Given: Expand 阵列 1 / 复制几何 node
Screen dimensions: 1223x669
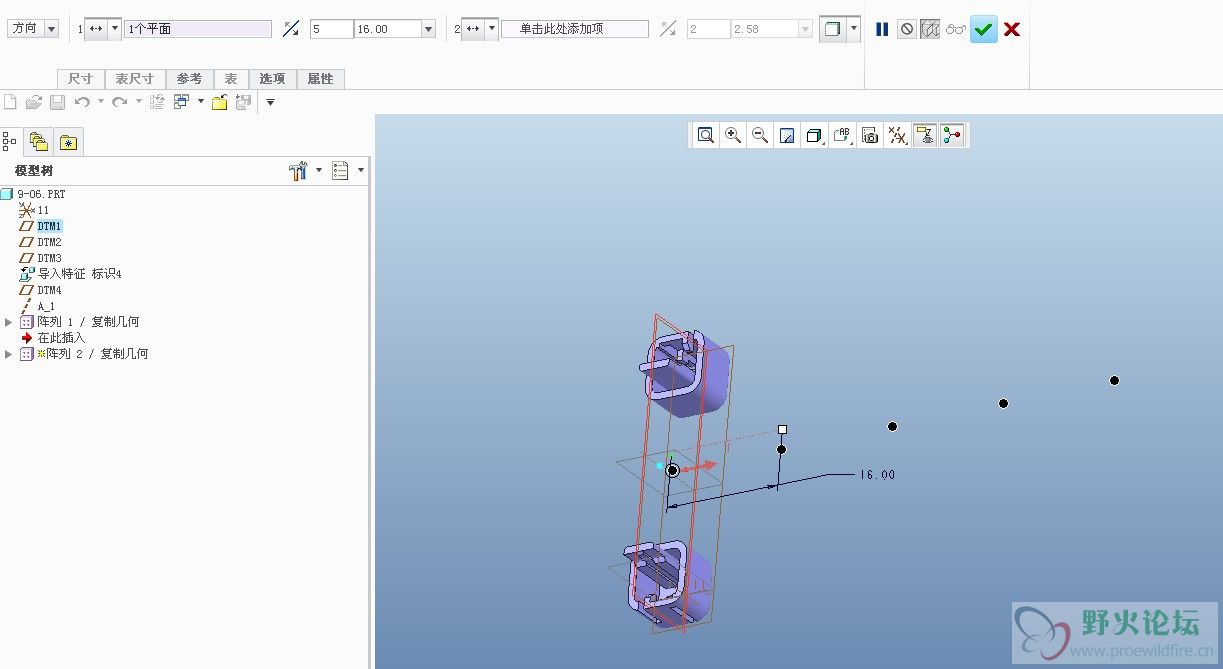Looking at the screenshot, I should pos(9,322).
